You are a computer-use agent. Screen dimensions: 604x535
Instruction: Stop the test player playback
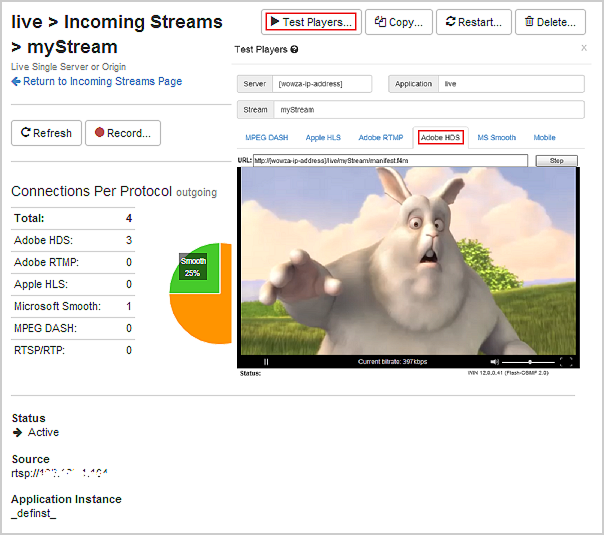pos(557,161)
